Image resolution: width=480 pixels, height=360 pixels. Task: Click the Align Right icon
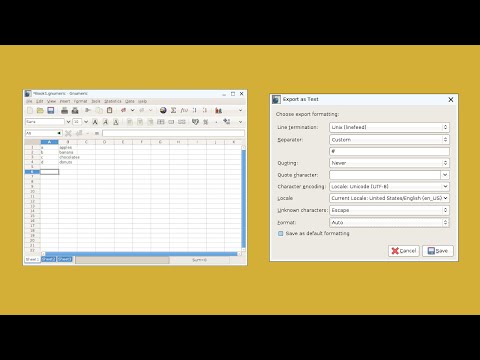click(x=150, y=122)
